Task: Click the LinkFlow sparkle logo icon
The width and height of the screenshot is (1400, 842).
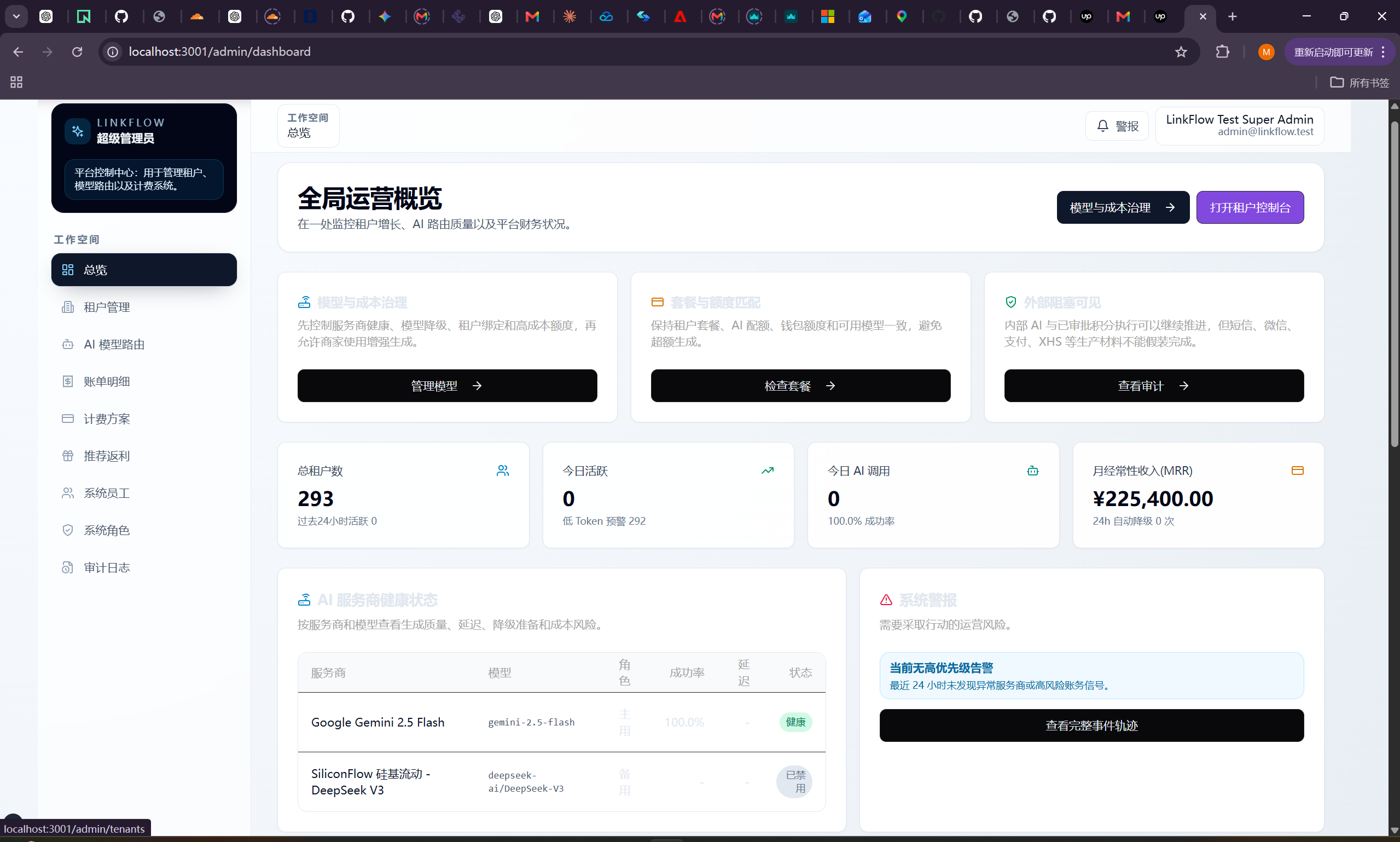Action: (x=78, y=131)
